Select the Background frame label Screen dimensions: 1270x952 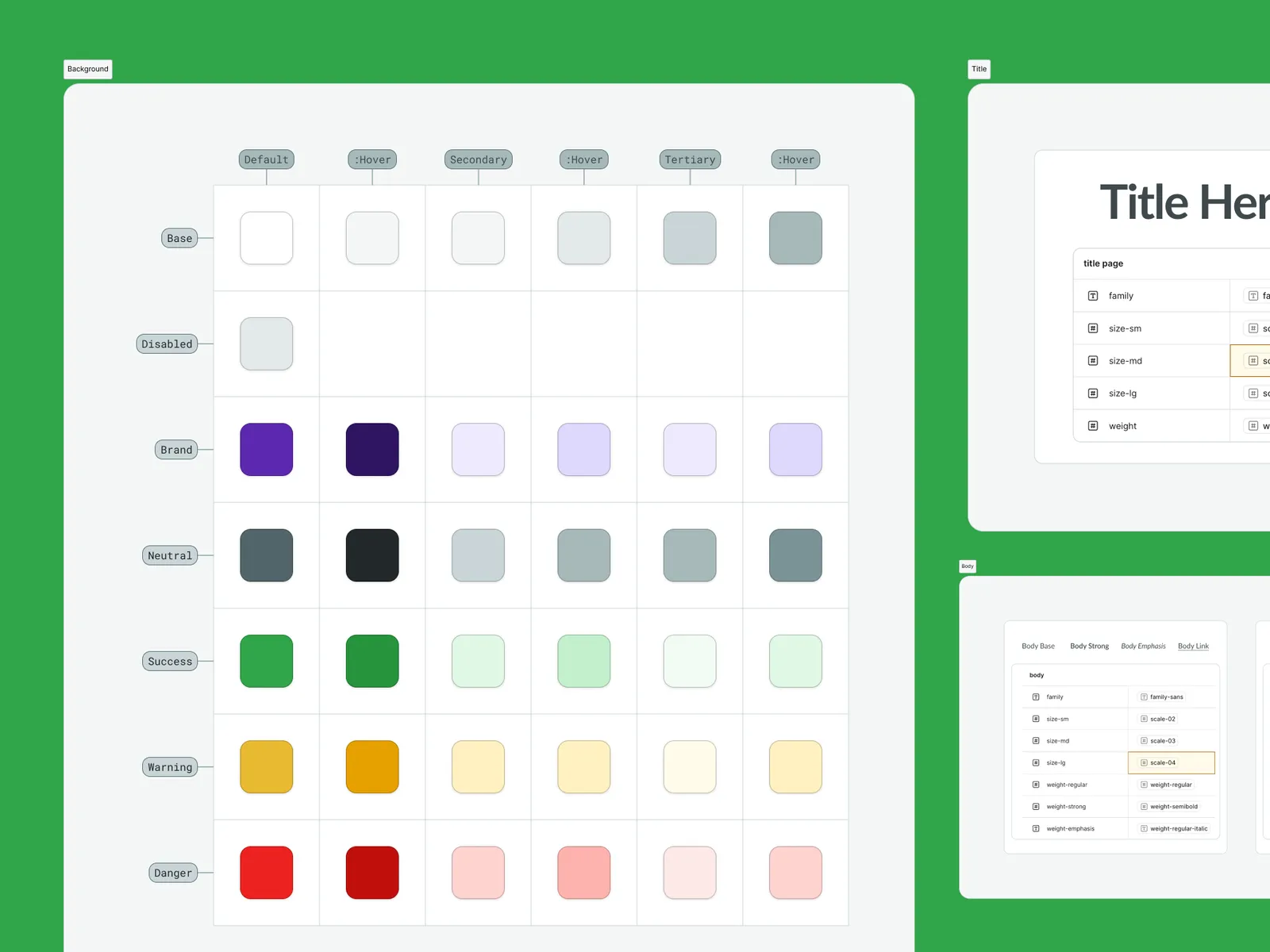88,69
